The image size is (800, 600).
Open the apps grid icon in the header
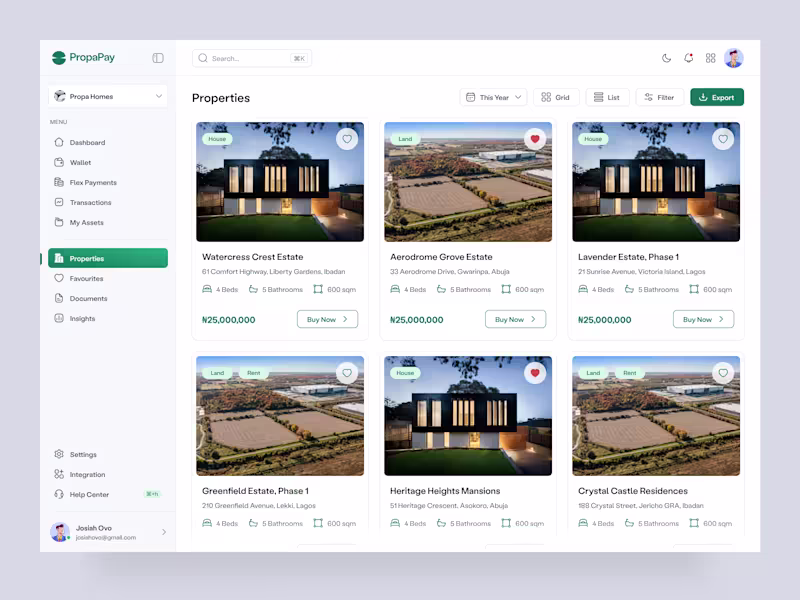click(x=710, y=58)
